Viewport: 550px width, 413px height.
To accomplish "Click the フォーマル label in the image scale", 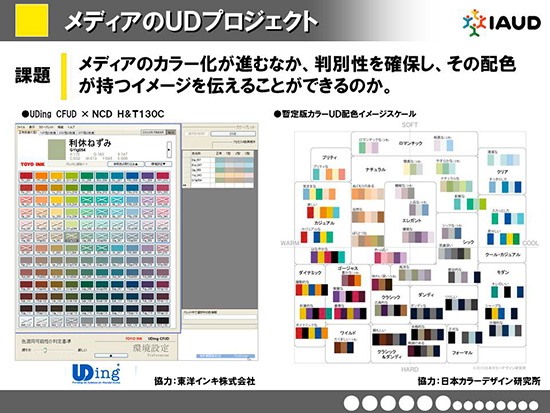I will coord(462,352).
